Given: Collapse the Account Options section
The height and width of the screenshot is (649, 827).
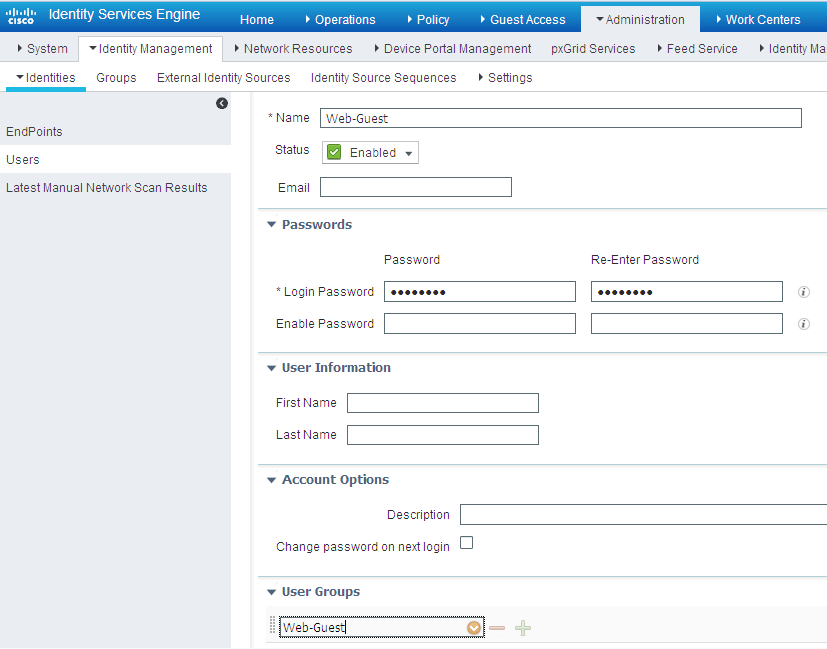Looking at the screenshot, I should click(x=271, y=479).
